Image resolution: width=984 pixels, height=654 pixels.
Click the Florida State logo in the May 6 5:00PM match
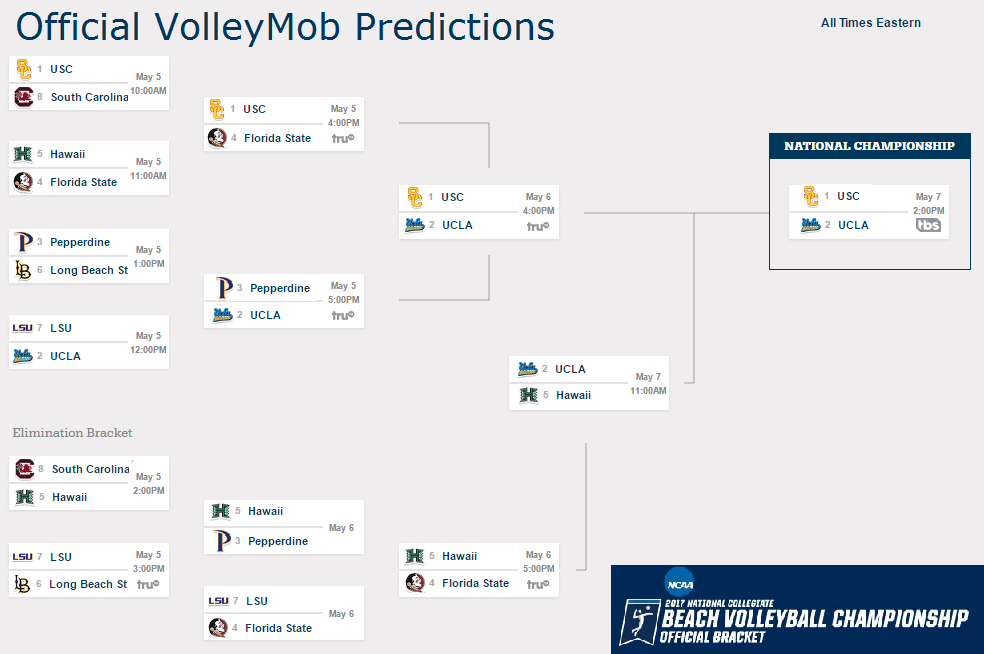[x=414, y=583]
